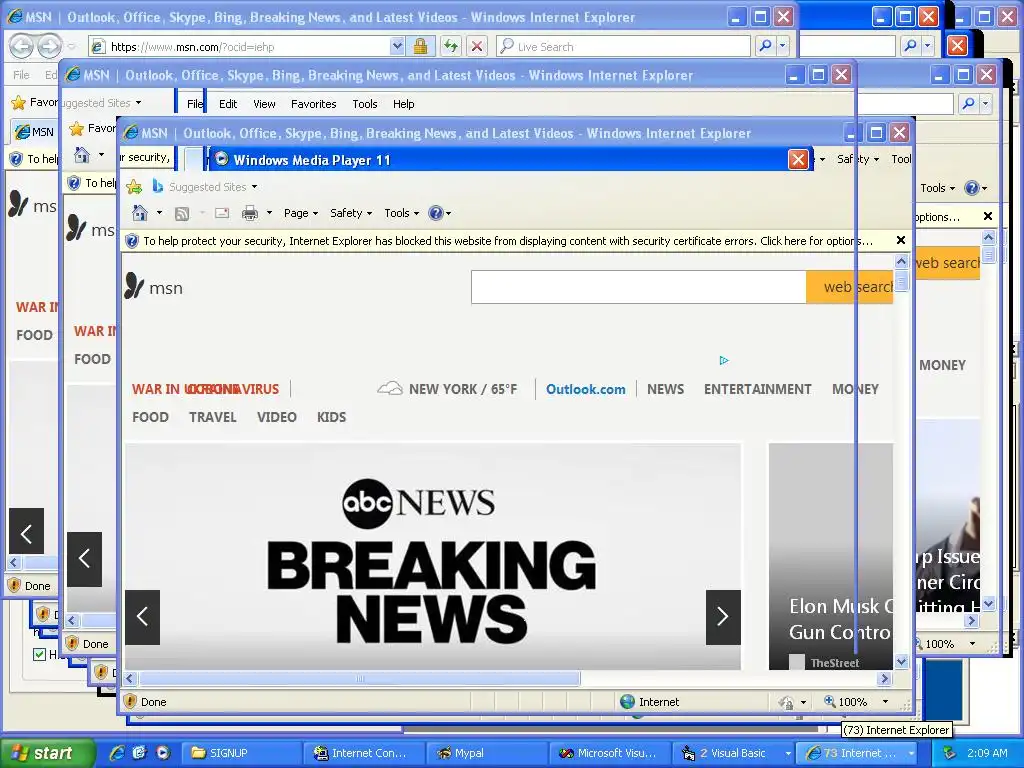The width and height of the screenshot is (1024, 768).
Task: Click the Feeds (RSS) icon in the front window toolbar
Action: coord(182,214)
